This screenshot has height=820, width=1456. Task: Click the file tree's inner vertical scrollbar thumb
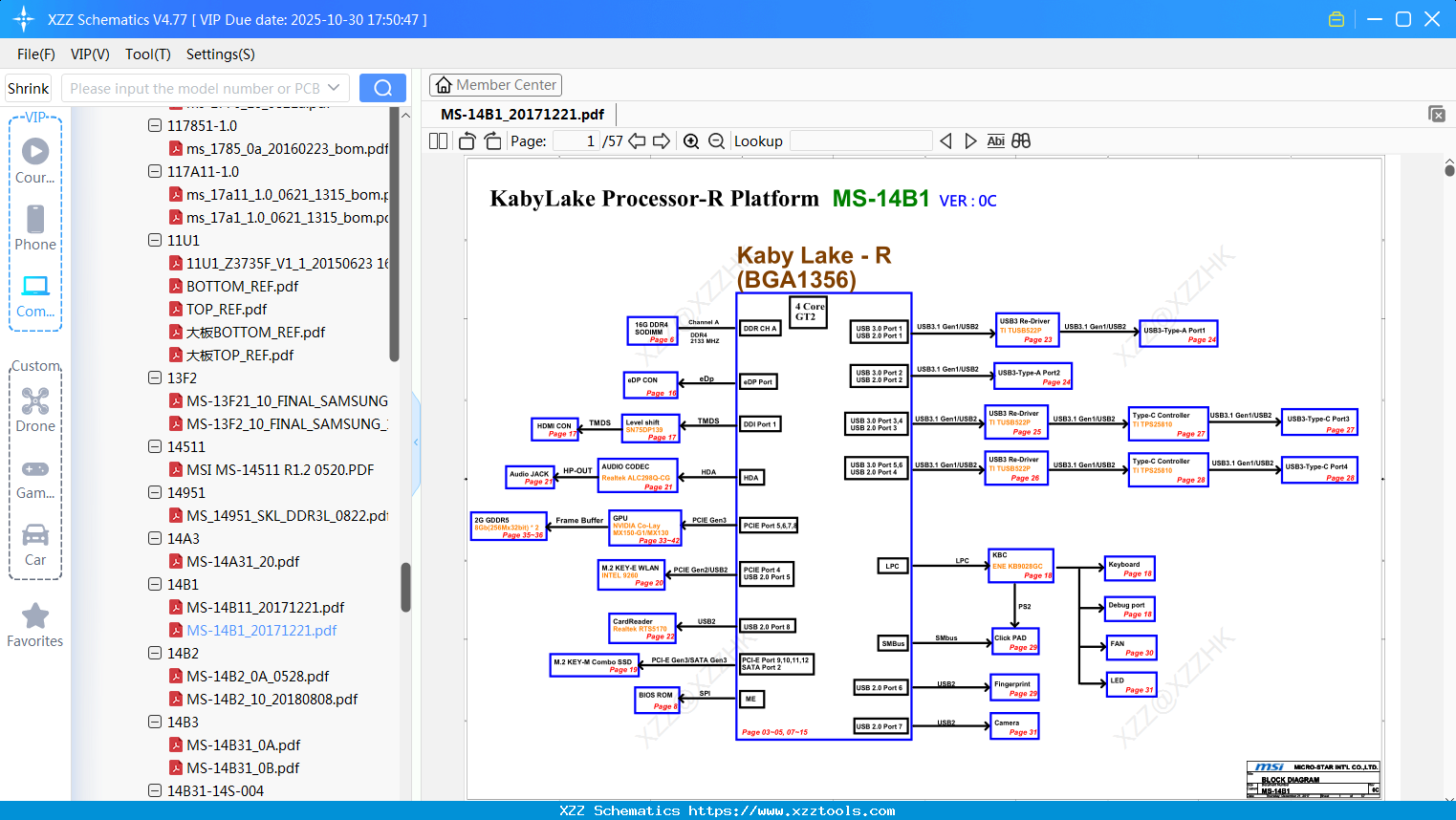point(394,235)
